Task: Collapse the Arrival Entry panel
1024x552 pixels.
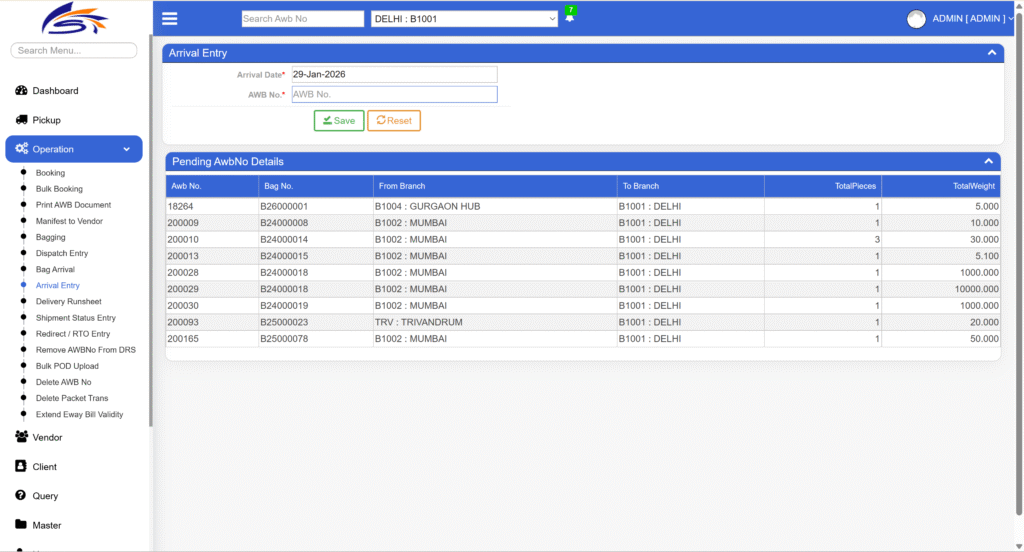Action: (x=991, y=53)
